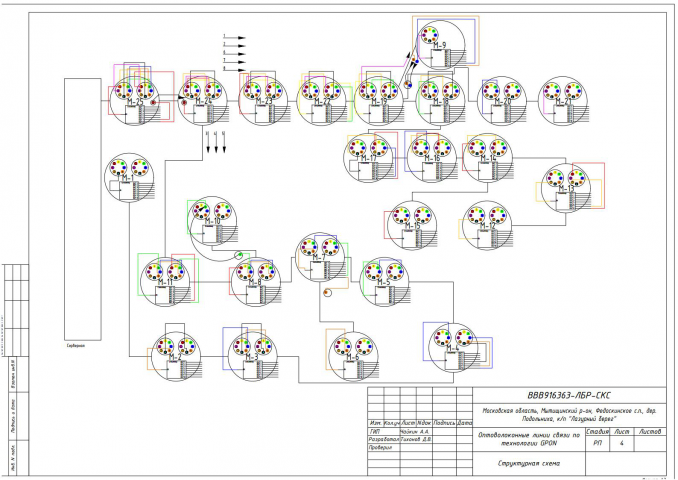Click the 'Разработал' row label
This screenshot has height=480, width=678.
[384, 439]
